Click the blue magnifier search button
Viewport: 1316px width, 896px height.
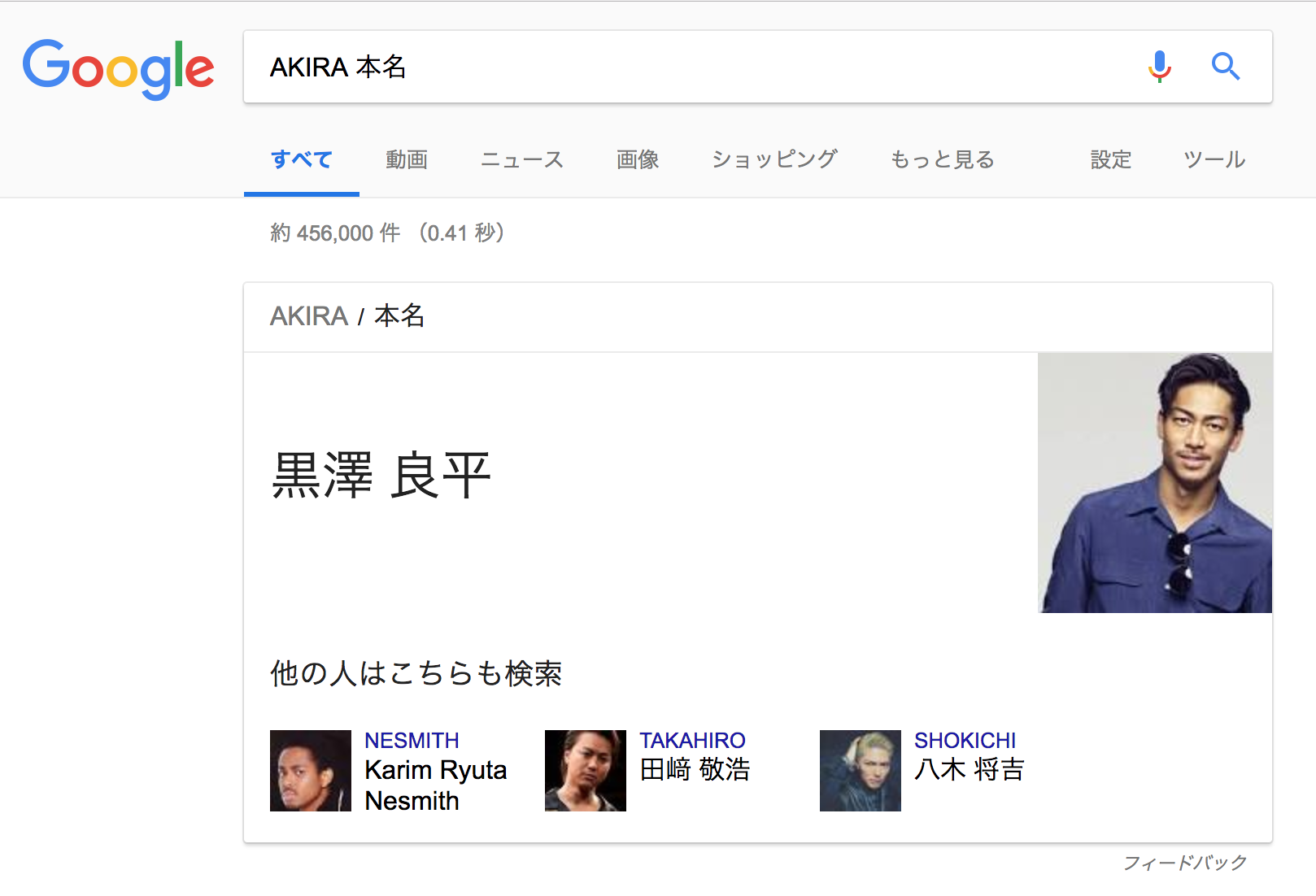(x=1226, y=67)
